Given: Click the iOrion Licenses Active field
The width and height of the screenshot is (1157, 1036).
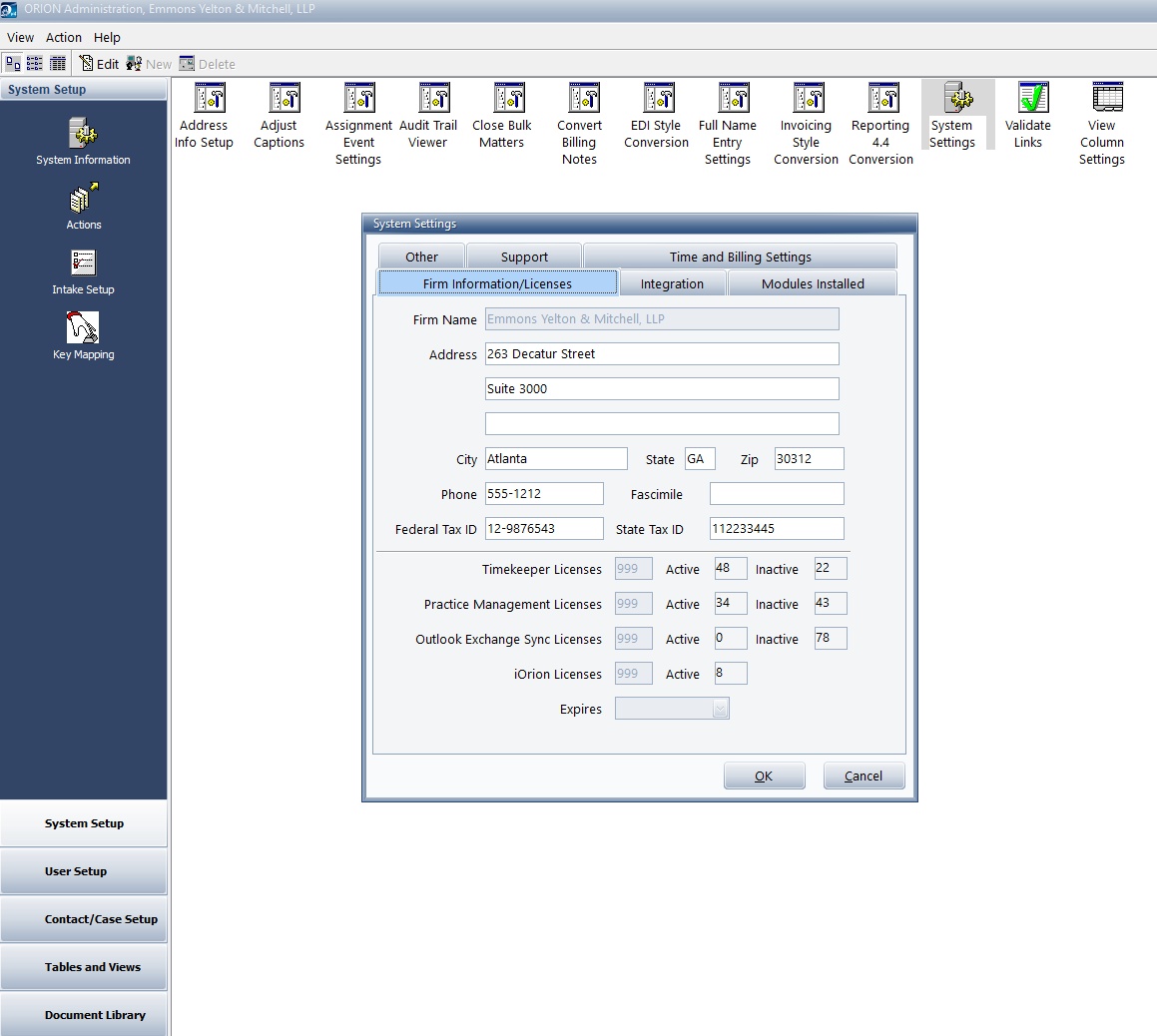Looking at the screenshot, I should (731, 673).
